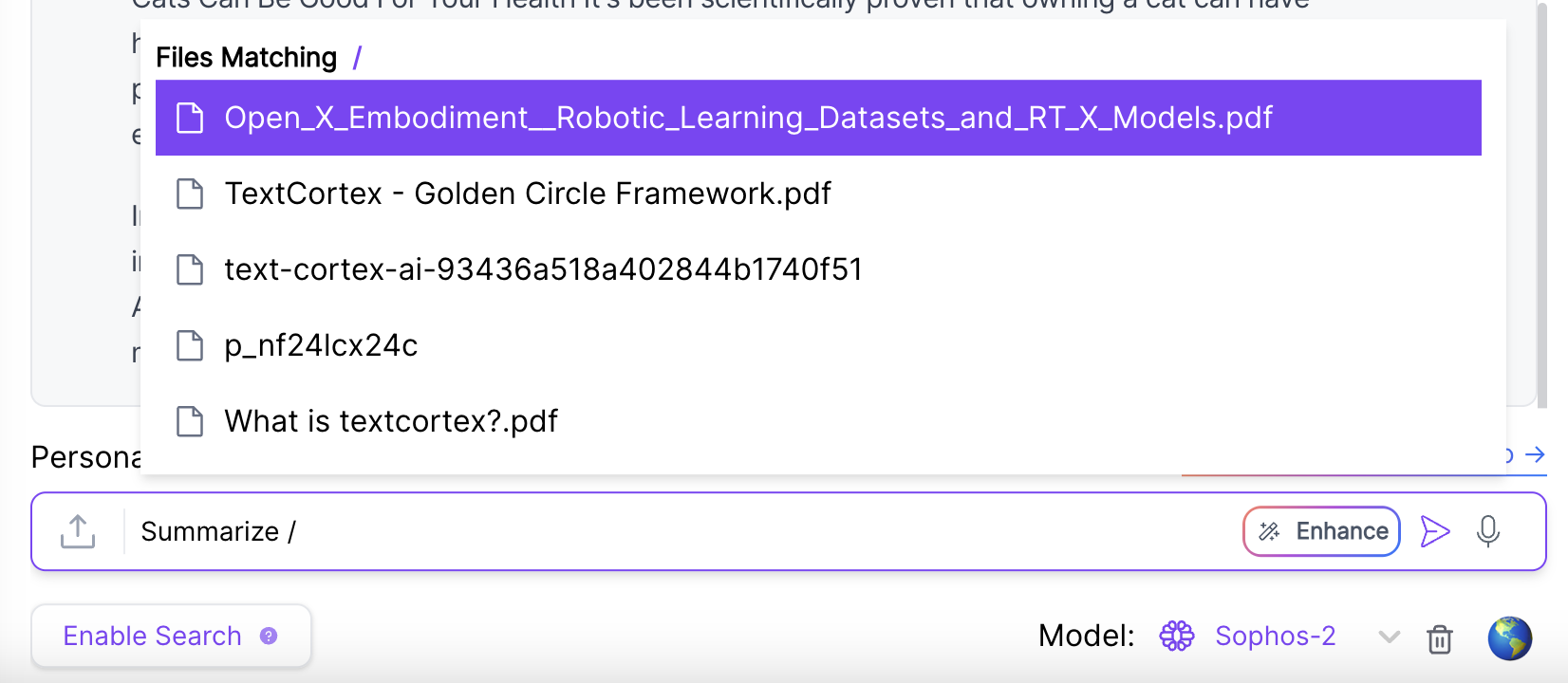Select TextCortex - Golden Circle Framework.pdf

tap(818, 194)
